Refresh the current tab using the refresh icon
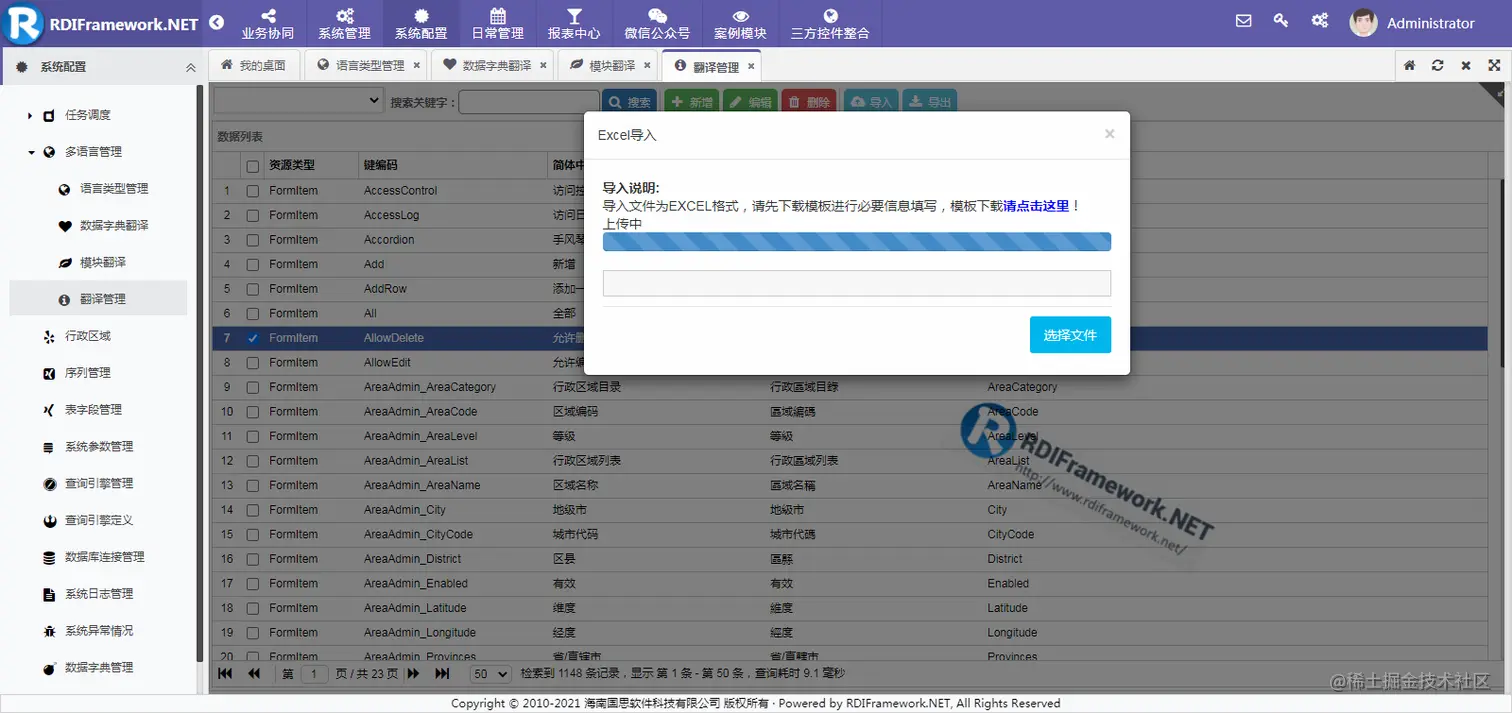Viewport: 1512px width, 713px height. (1437, 64)
